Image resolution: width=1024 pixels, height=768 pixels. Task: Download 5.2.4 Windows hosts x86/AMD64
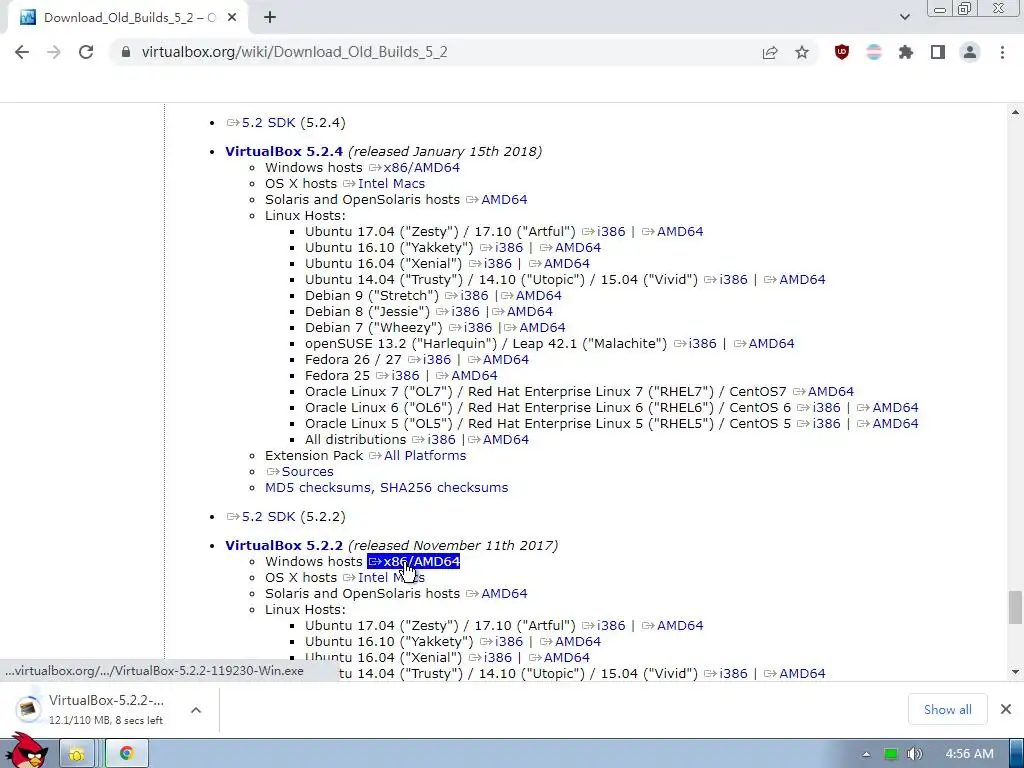[x=414, y=168]
